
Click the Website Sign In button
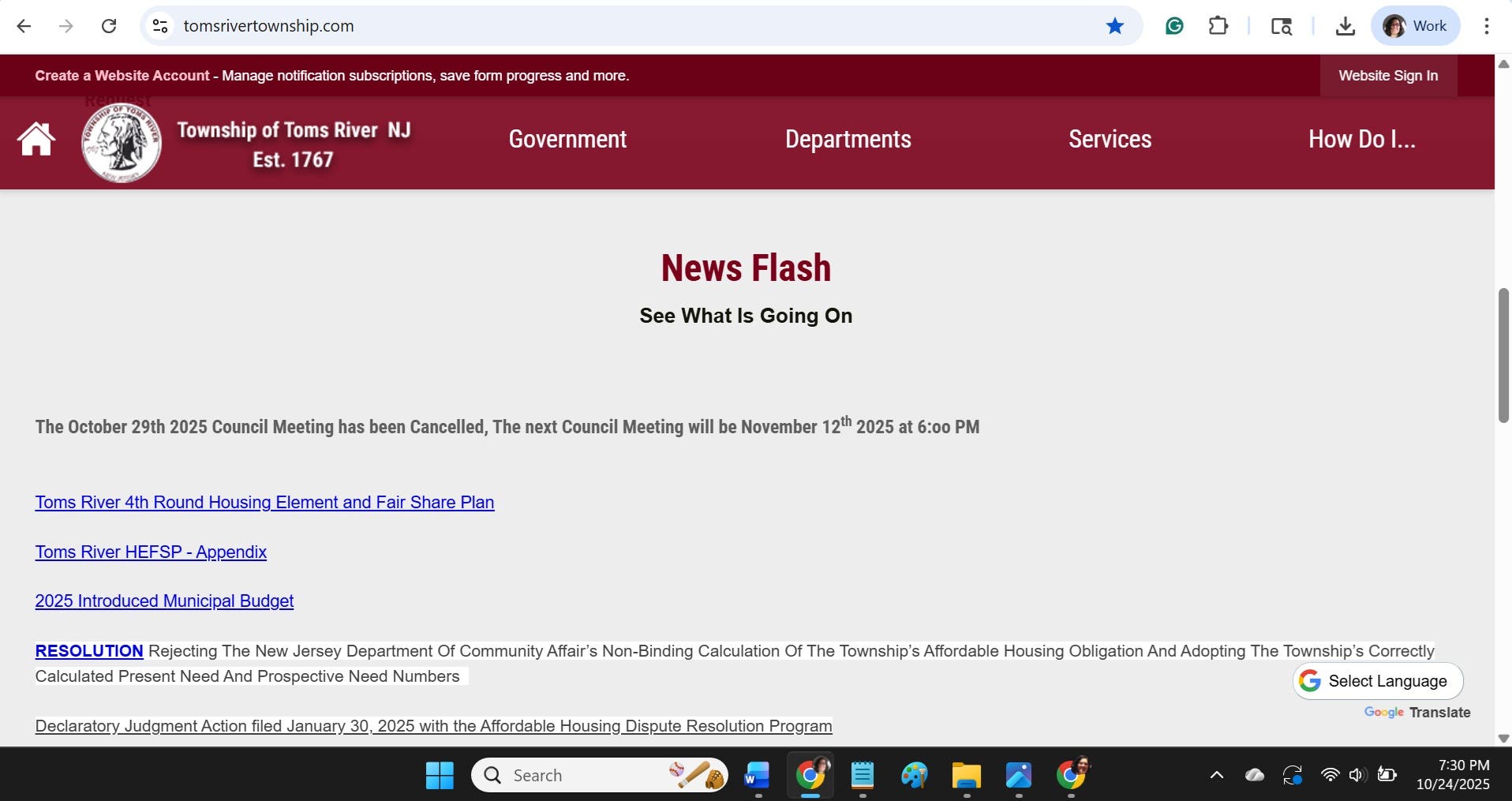(x=1388, y=76)
